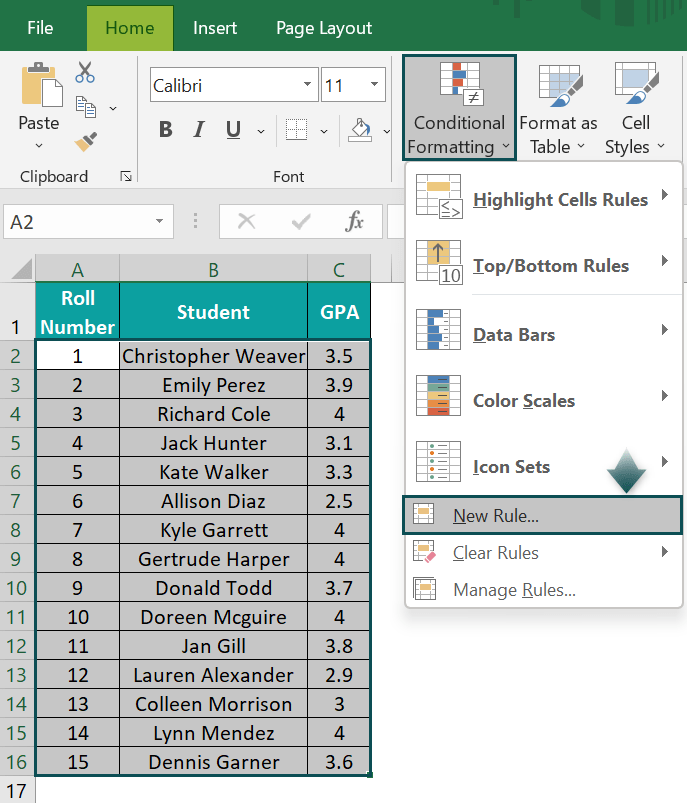The width and height of the screenshot is (687, 803).
Task: Open the Clipboard pane launcher
Action: click(x=128, y=176)
